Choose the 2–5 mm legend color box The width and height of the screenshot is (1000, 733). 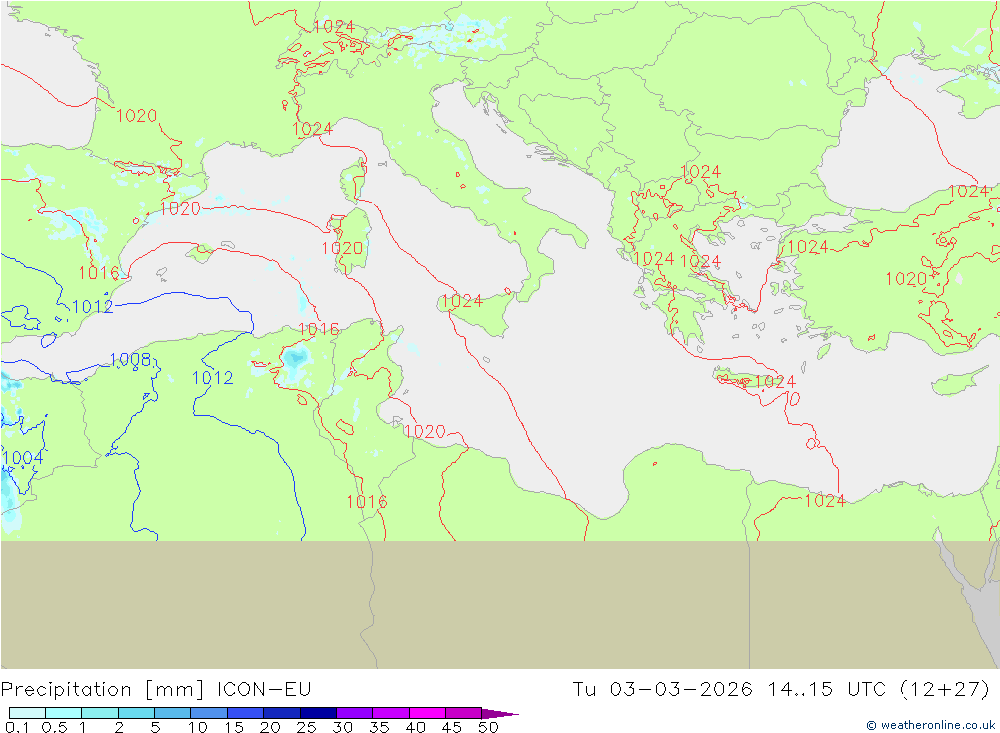click(x=136, y=713)
